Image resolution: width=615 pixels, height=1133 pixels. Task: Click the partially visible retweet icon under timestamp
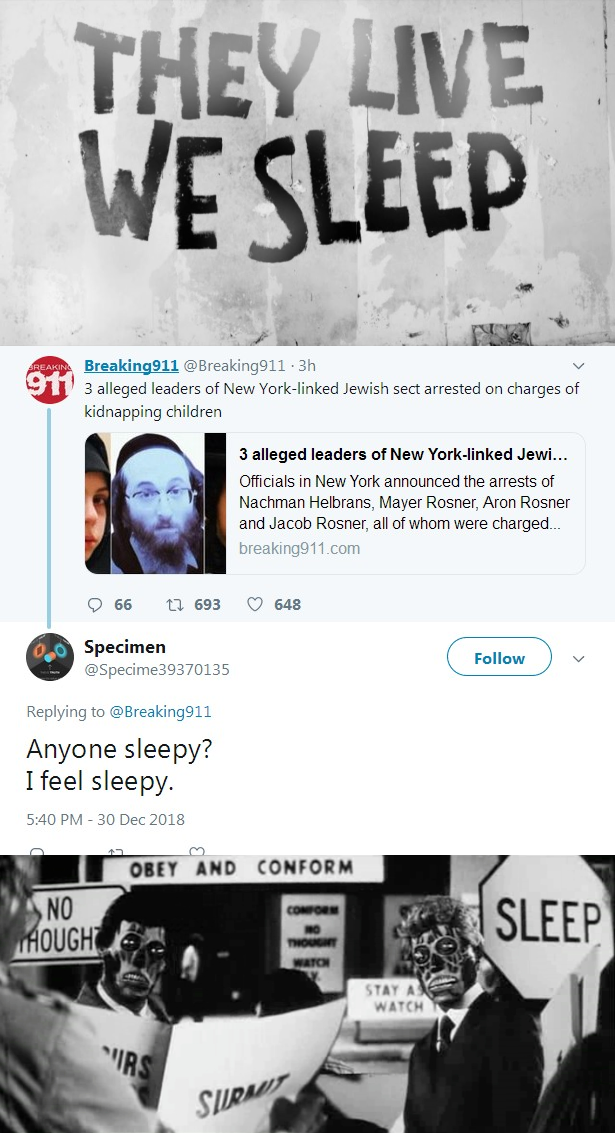[116, 851]
